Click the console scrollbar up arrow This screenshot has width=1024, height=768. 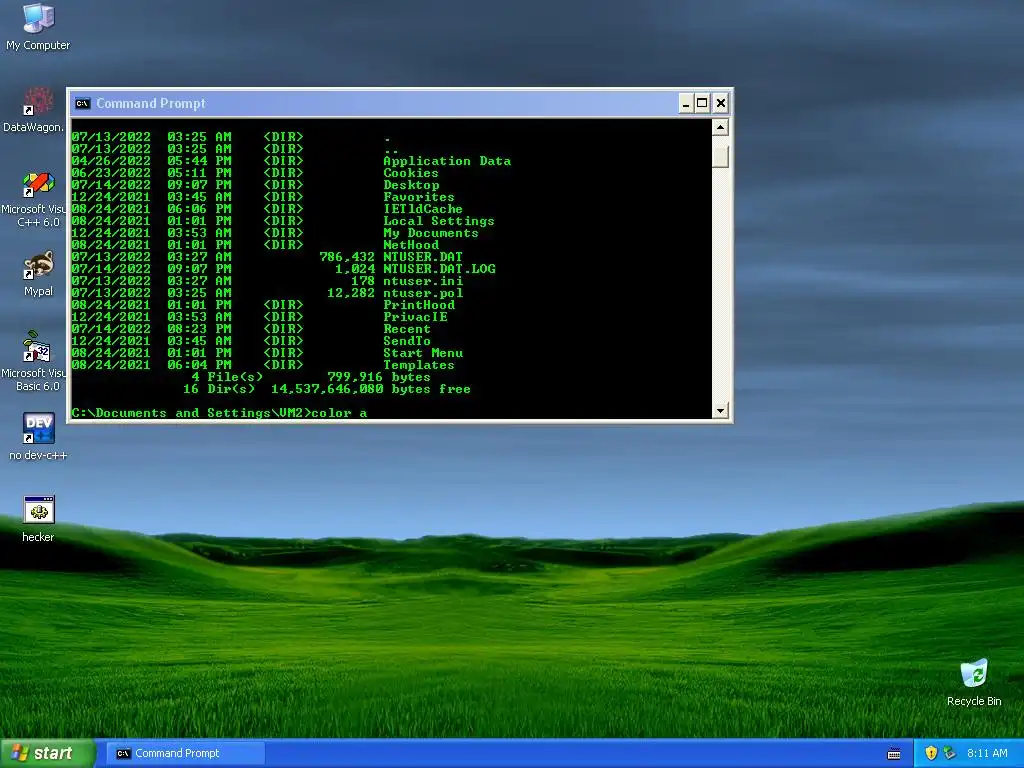720,127
